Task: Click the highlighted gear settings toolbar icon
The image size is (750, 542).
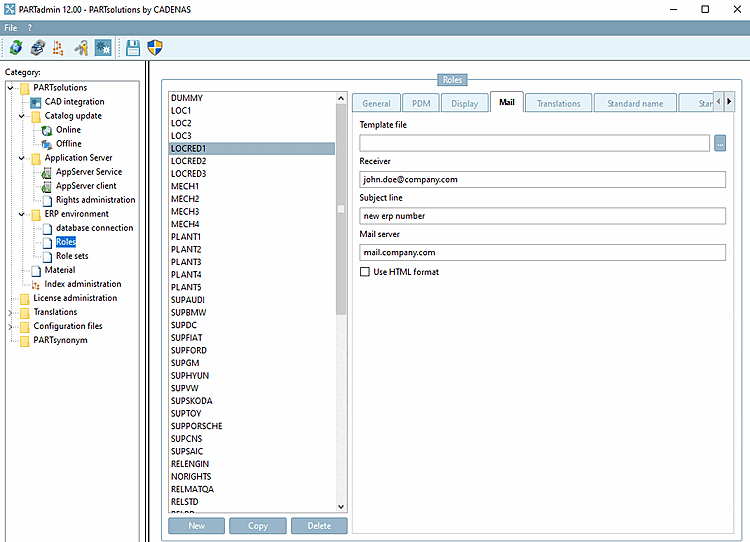Action: (103, 47)
